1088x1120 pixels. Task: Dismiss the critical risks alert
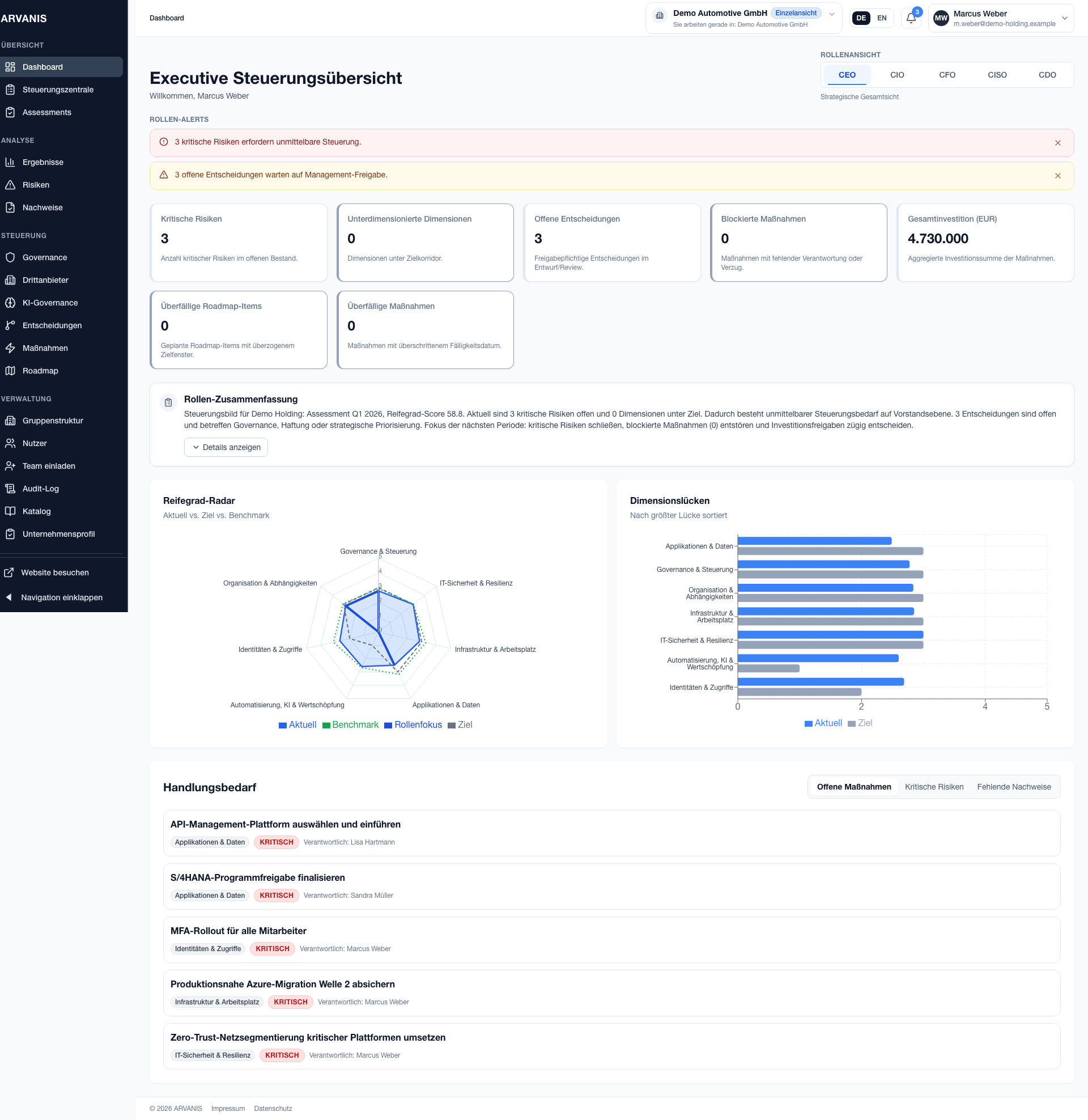(1059, 142)
